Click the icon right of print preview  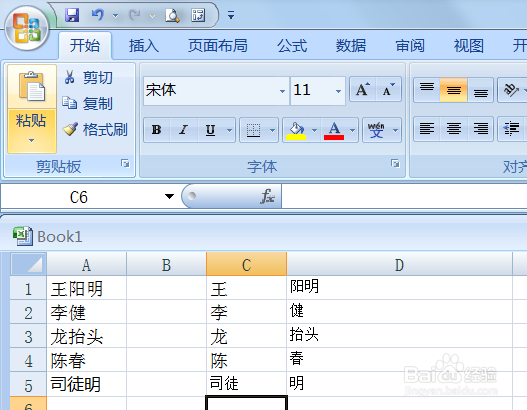tap(198, 15)
